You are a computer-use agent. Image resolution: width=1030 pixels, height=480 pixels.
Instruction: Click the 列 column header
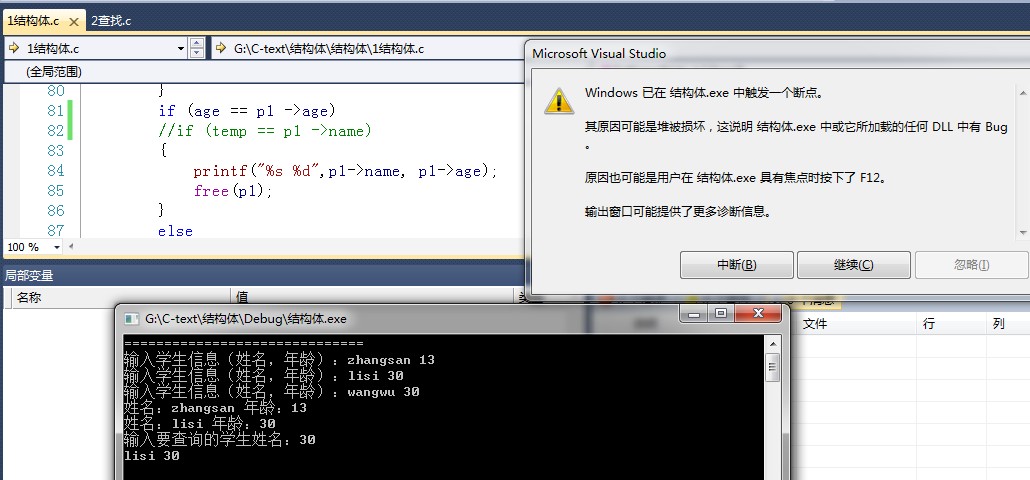998,324
